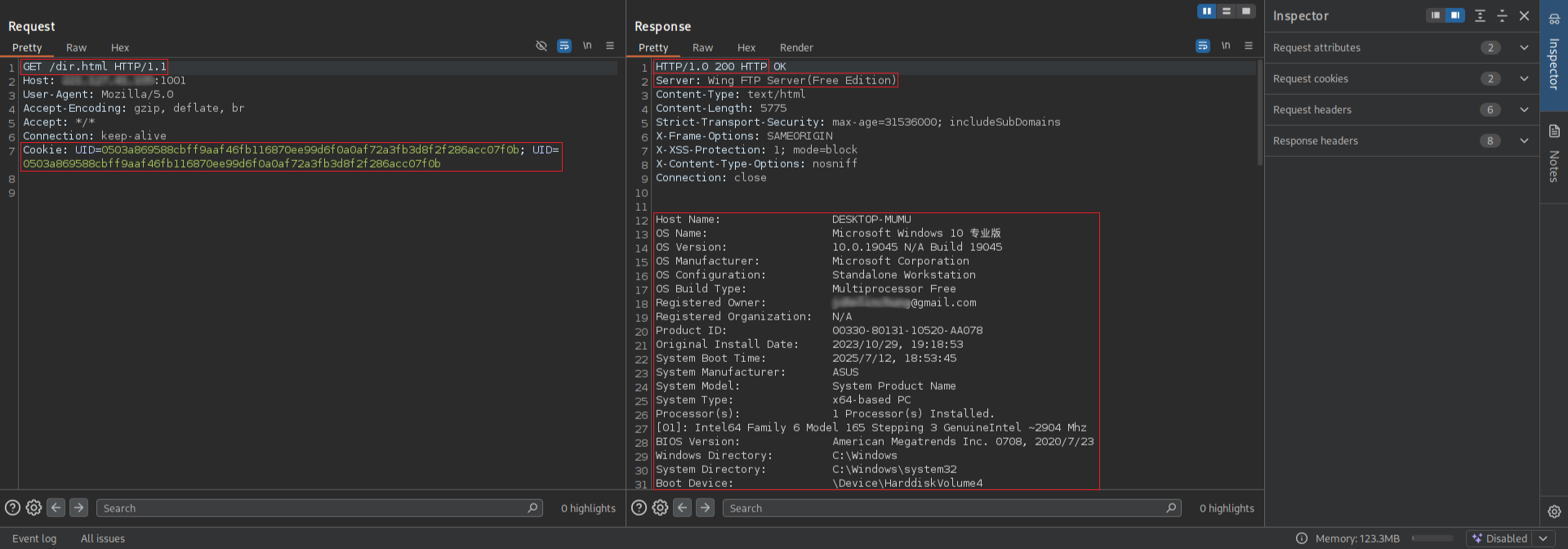
Task: Open Request search settings gear
Action: (x=33, y=507)
